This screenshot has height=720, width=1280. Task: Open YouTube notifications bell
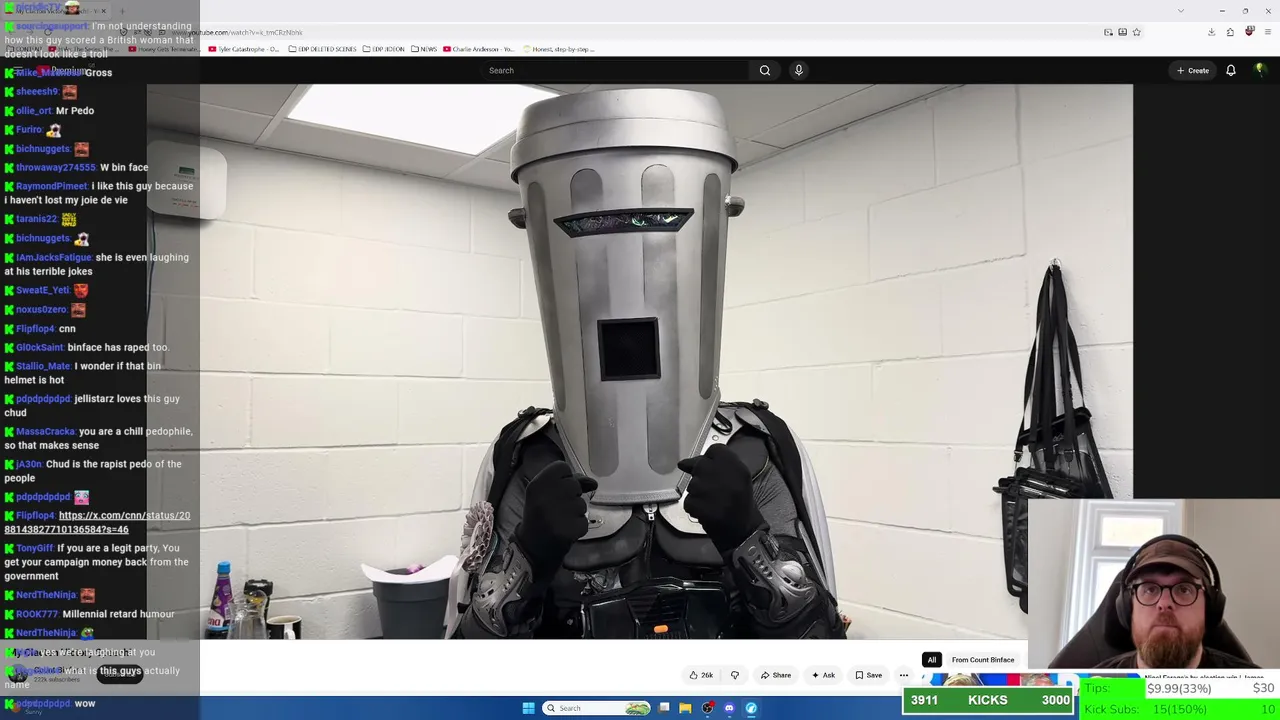pos(1231,70)
